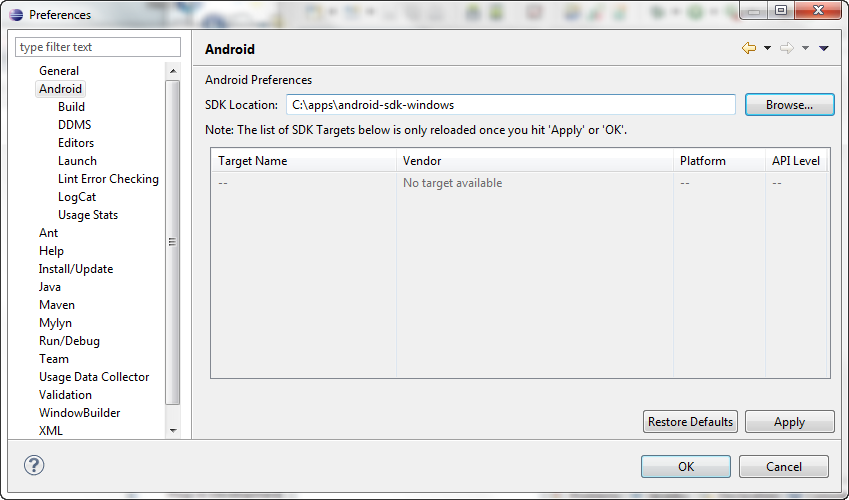Select Run/Debug in the tree
The height and width of the screenshot is (500, 849).
69,341
